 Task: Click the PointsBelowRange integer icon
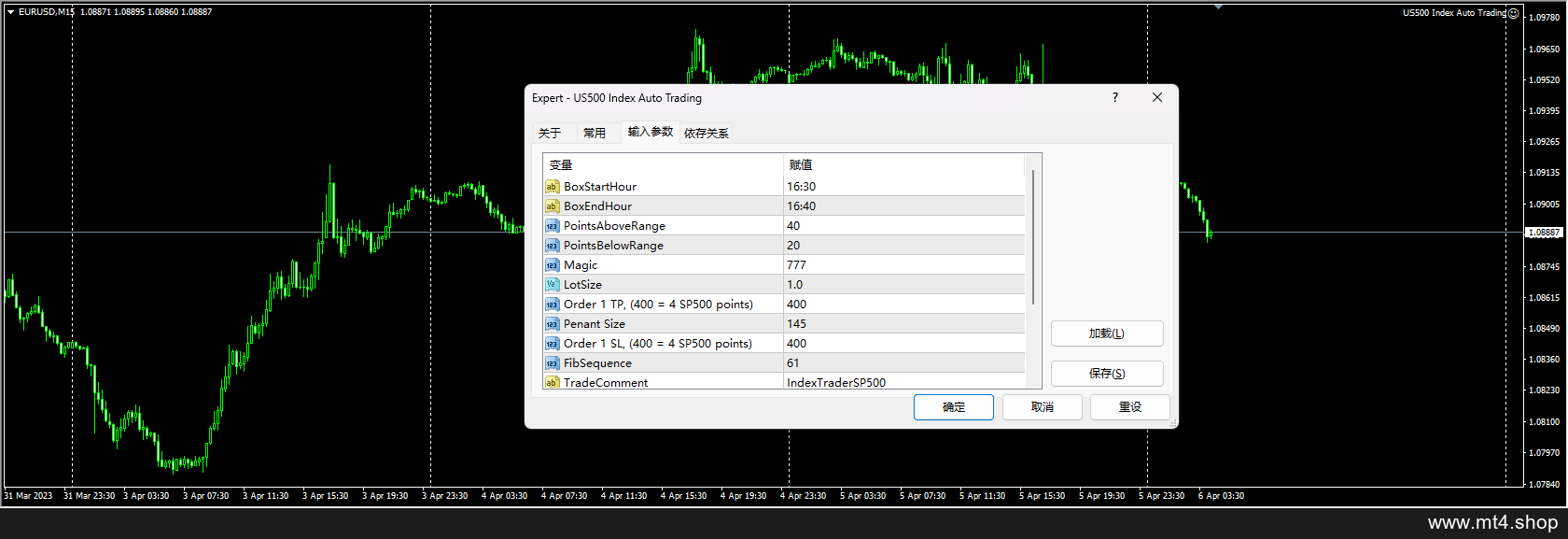coord(552,246)
